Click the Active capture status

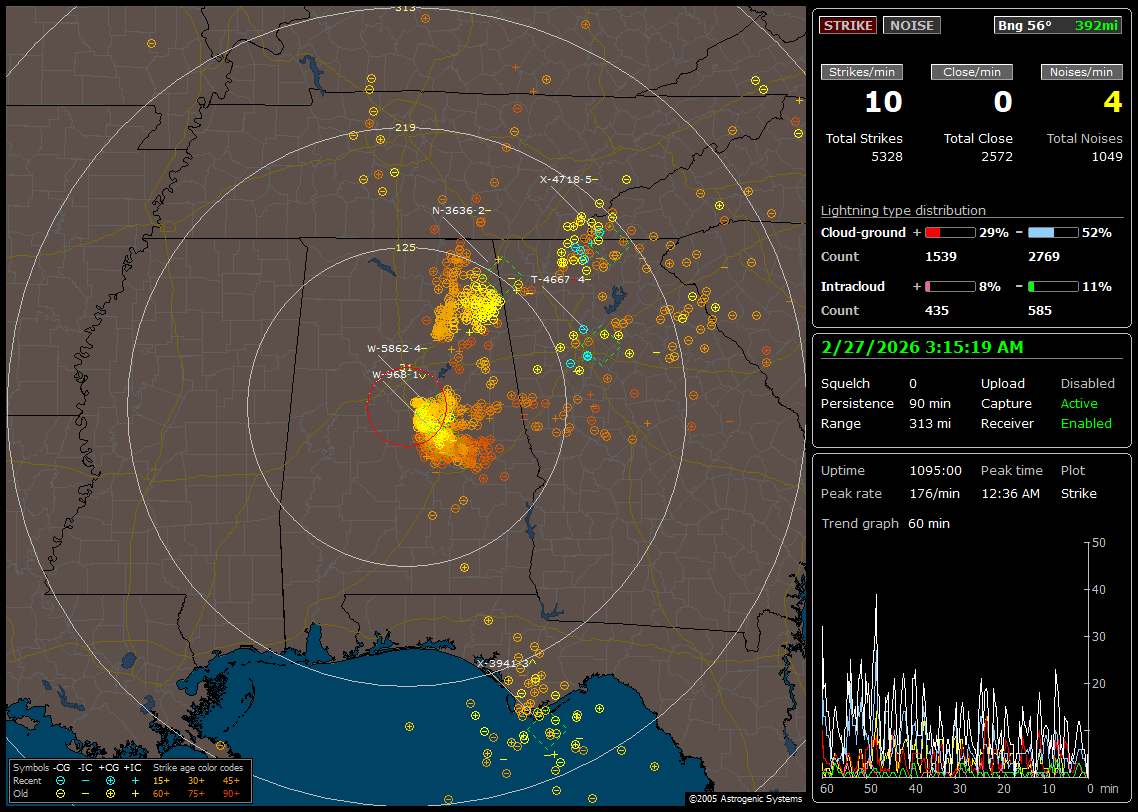[1078, 404]
